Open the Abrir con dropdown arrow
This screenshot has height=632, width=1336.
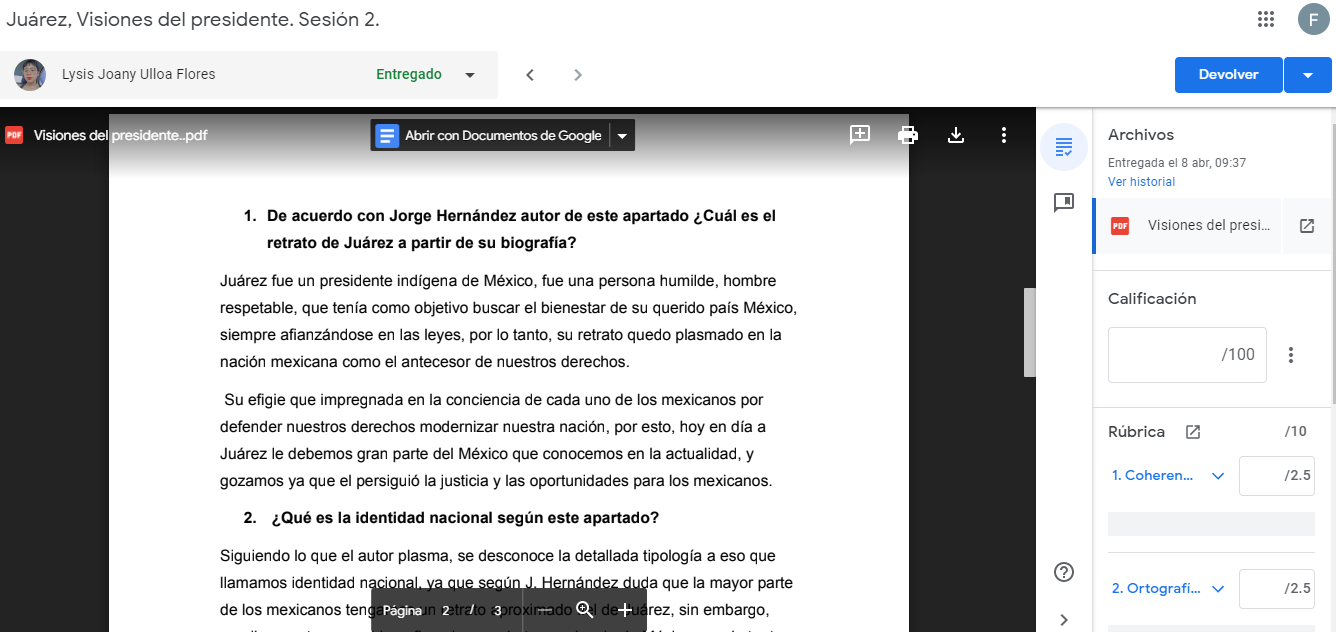[622, 136]
